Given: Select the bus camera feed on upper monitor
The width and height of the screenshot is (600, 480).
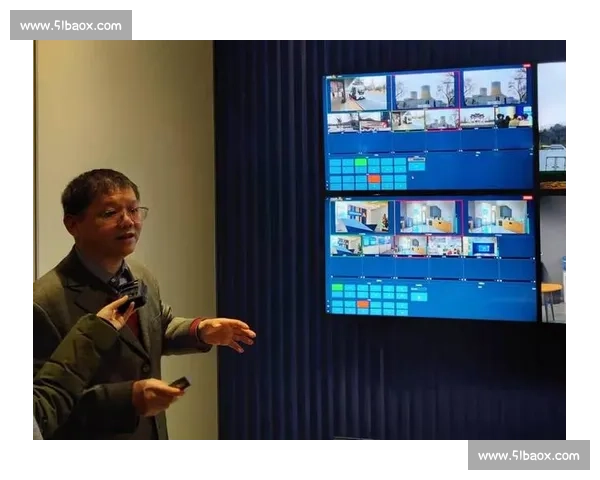Looking at the screenshot, I should pos(359,93).
